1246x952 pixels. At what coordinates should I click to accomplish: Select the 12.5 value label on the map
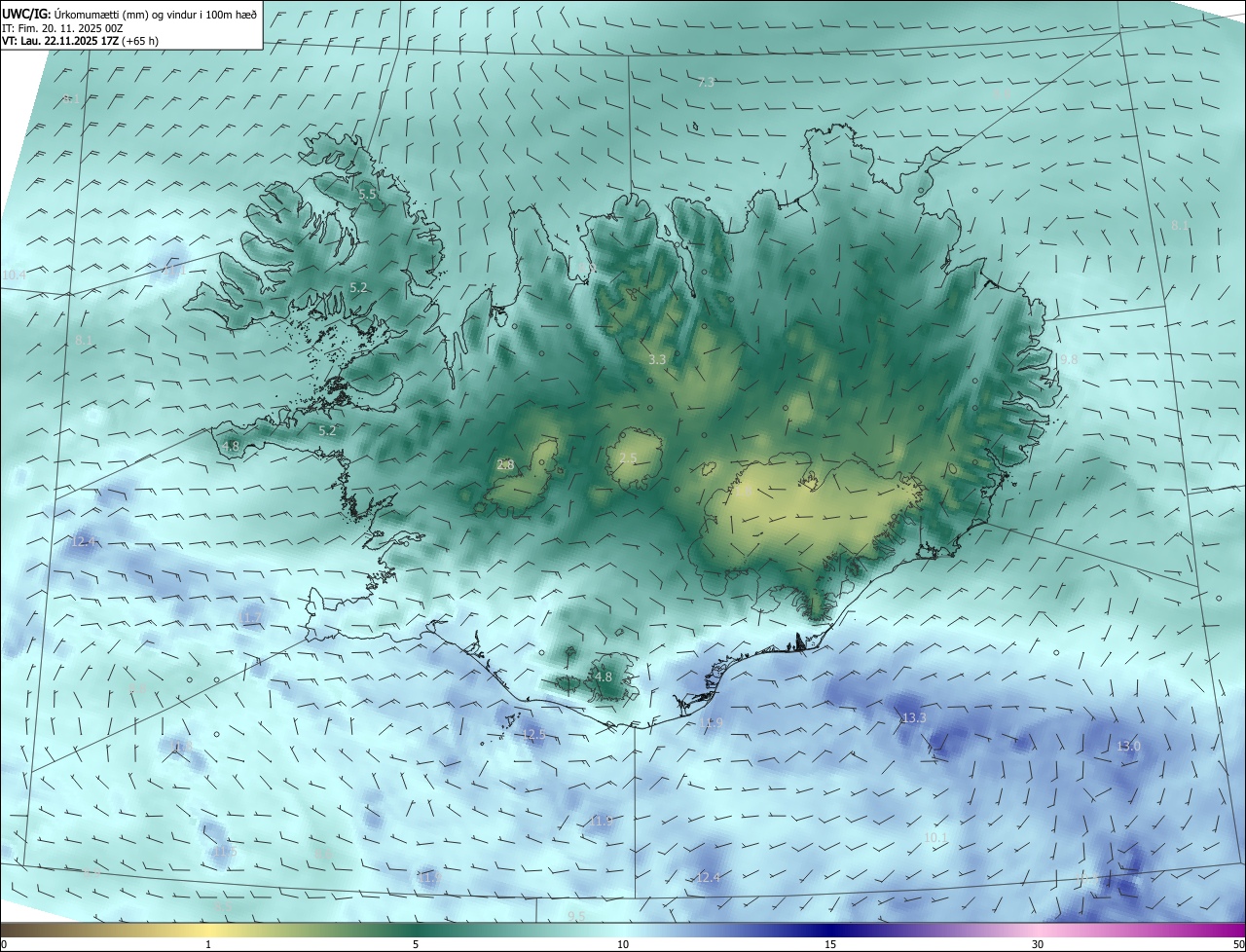(534, 734)
